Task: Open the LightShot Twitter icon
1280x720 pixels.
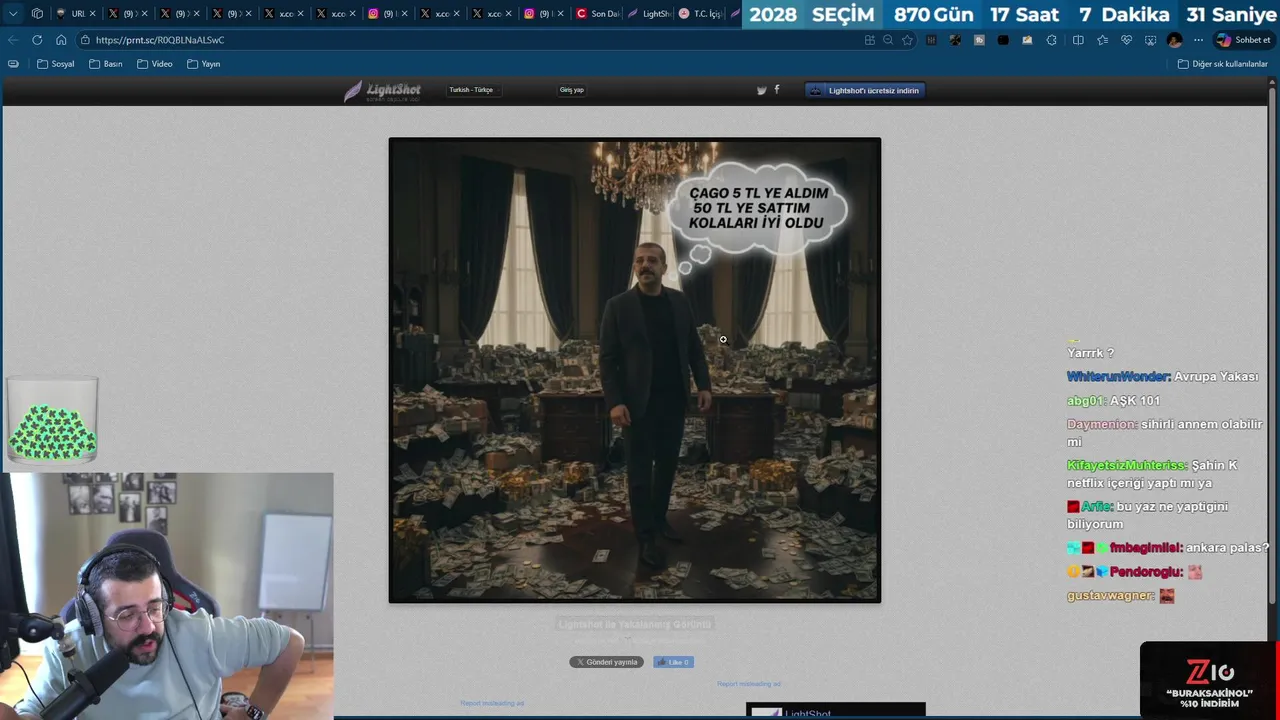Action: [761, 90]
